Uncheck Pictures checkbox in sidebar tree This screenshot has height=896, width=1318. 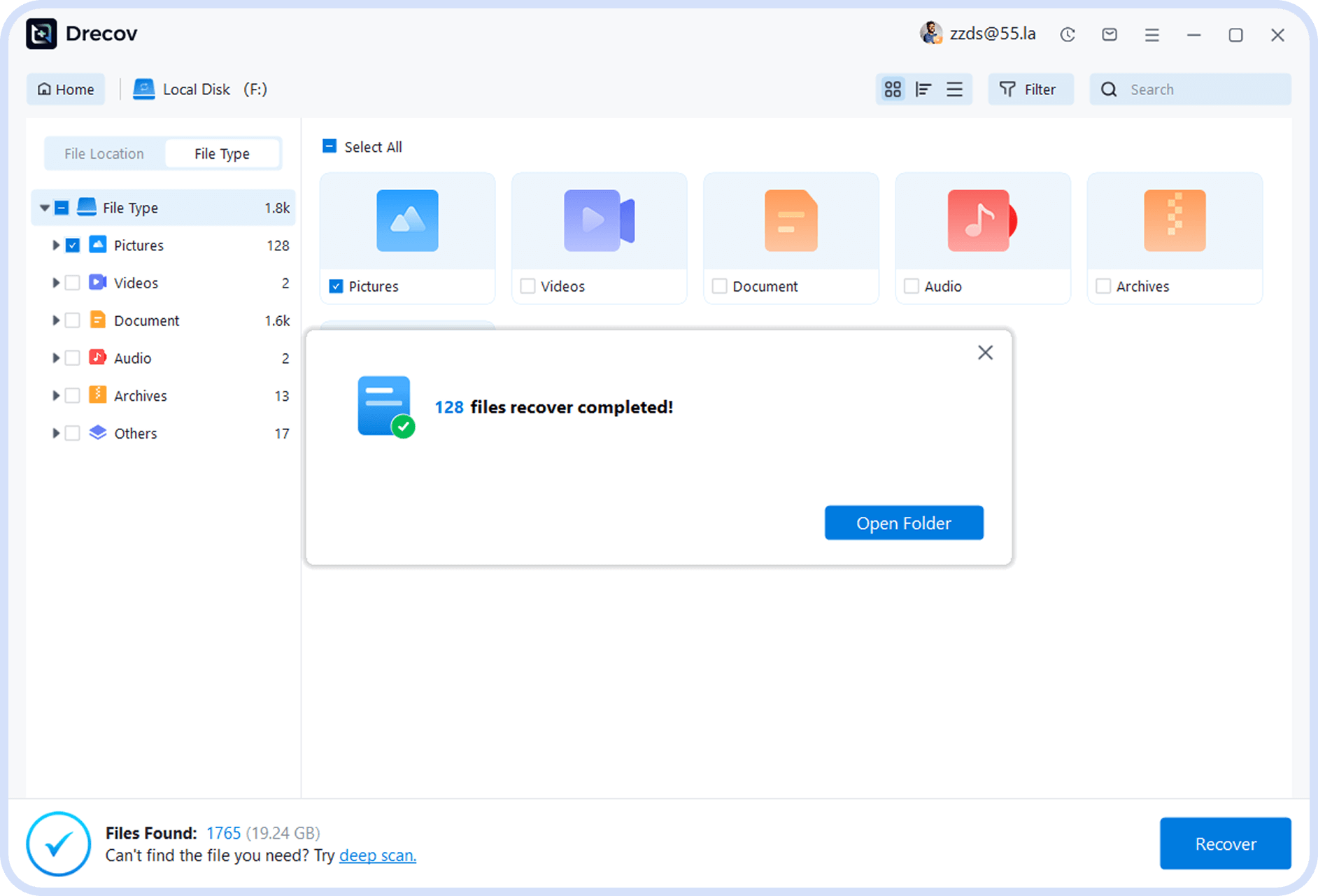(73, 246)
